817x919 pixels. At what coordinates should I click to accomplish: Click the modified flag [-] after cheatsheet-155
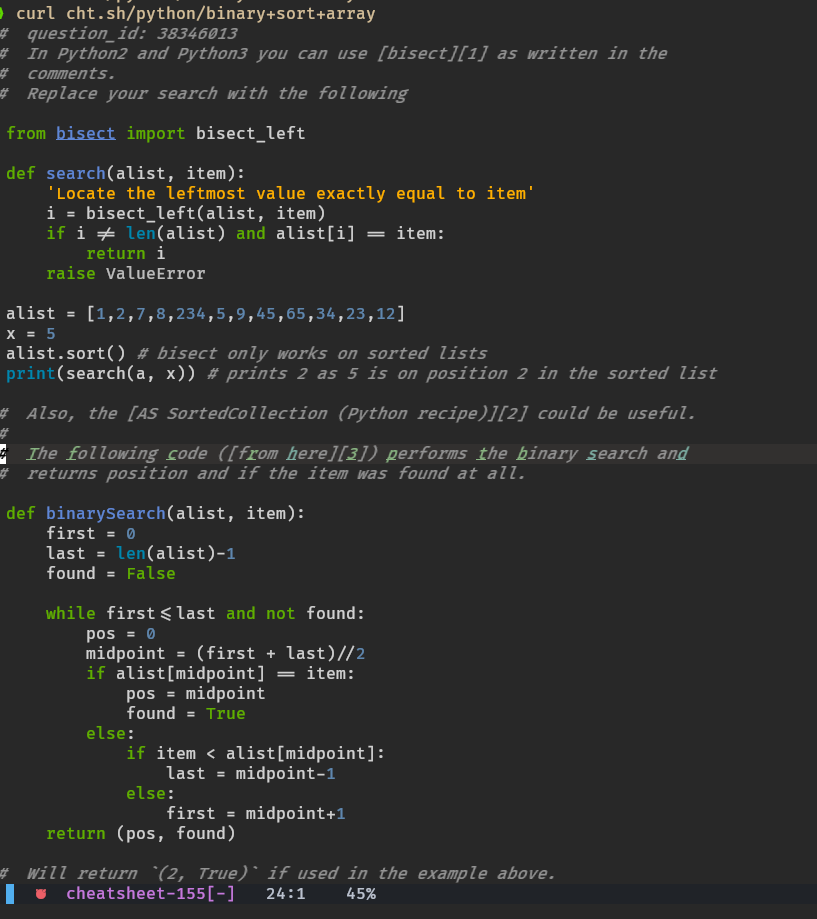coord(222,893)
